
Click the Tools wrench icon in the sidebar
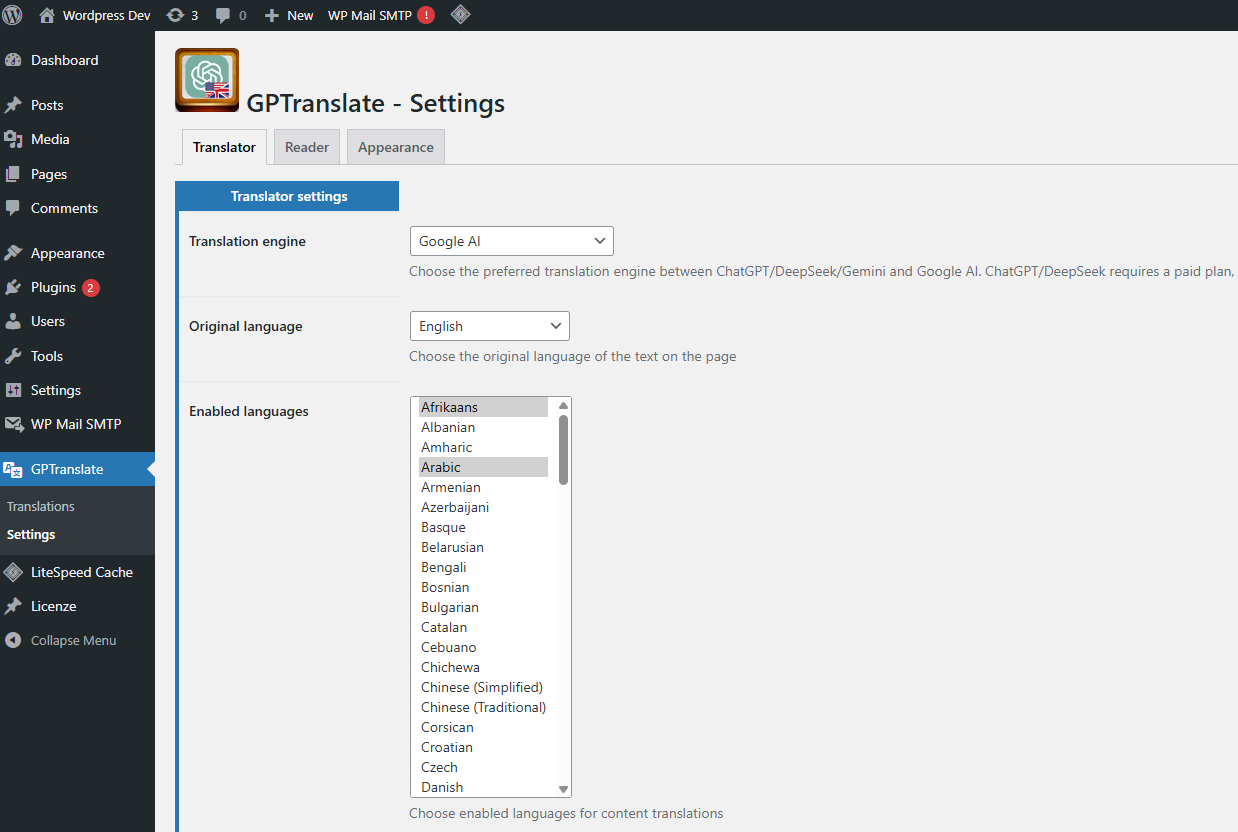click(x=13, y=356)
